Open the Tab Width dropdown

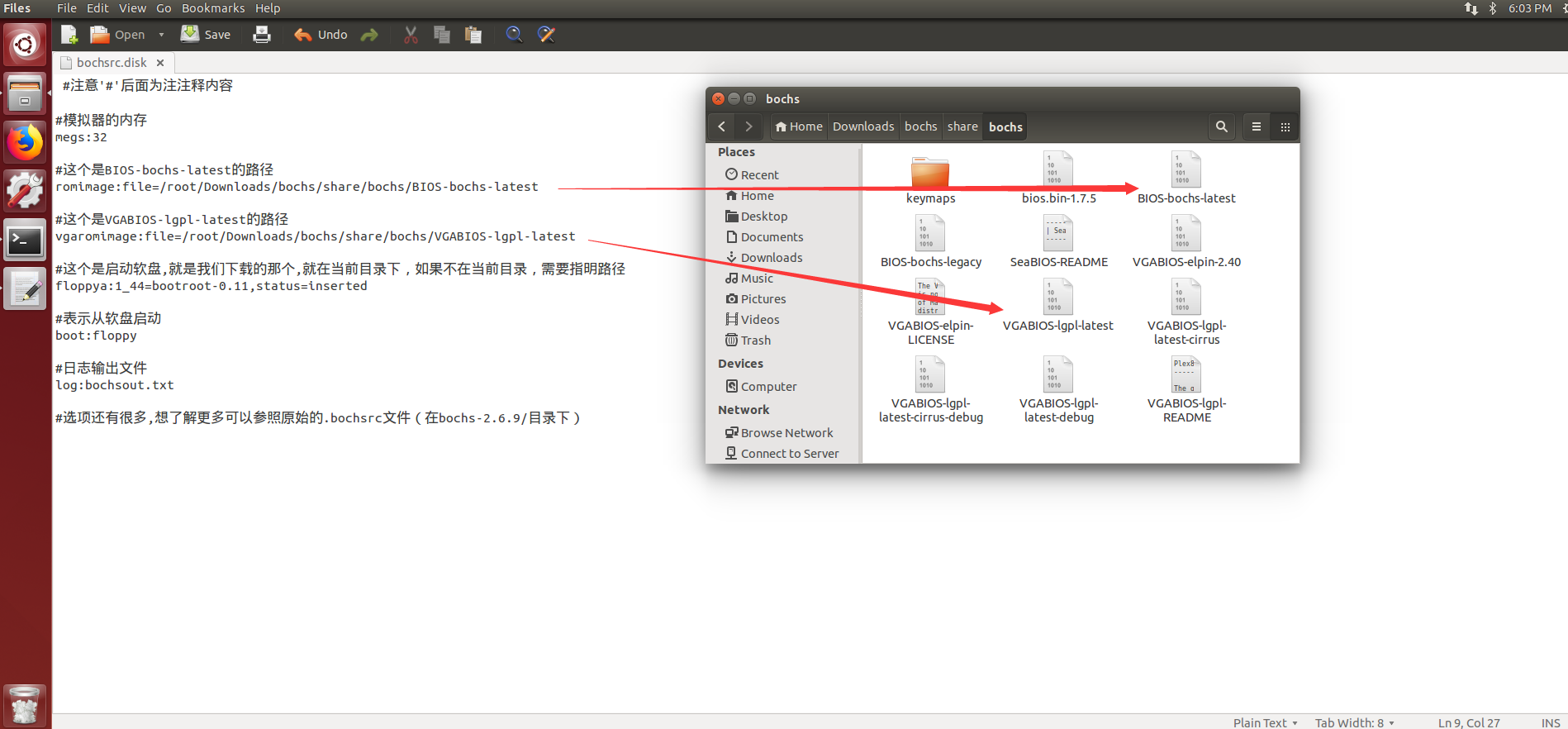click(1355, 722)
